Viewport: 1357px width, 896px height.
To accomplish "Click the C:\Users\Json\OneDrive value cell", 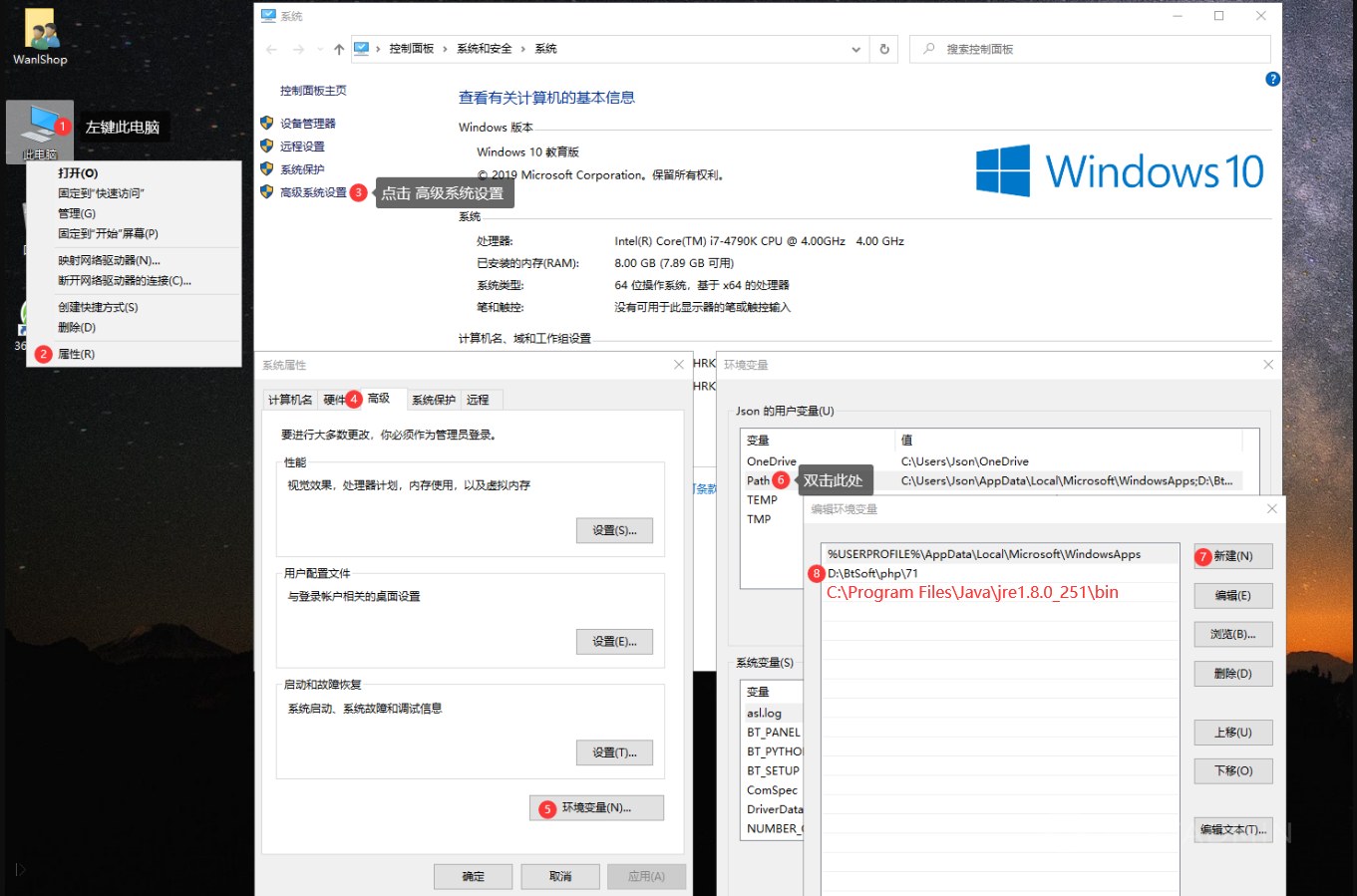I will 965,461.
